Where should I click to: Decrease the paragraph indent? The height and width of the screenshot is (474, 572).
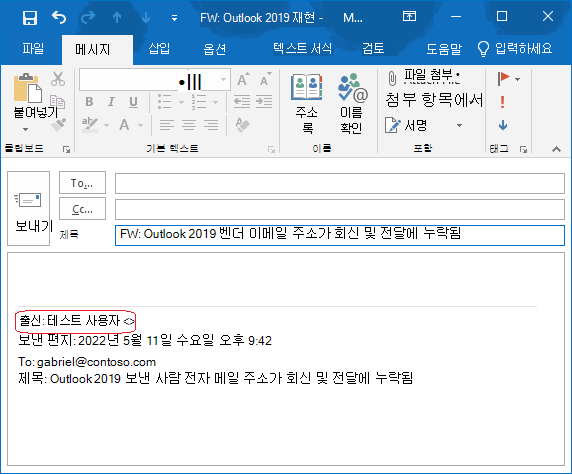[242, 102]
